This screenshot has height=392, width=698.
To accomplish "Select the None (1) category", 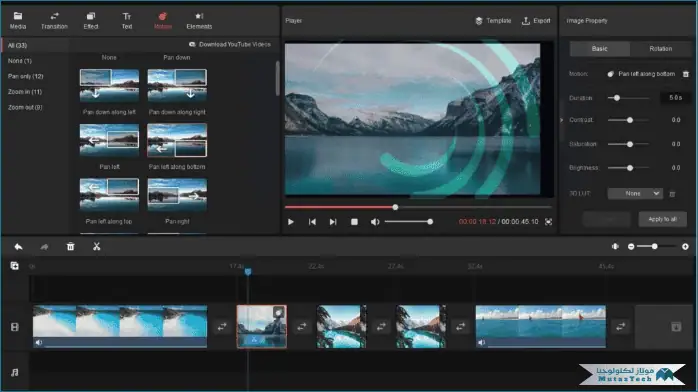I will 20,61.
